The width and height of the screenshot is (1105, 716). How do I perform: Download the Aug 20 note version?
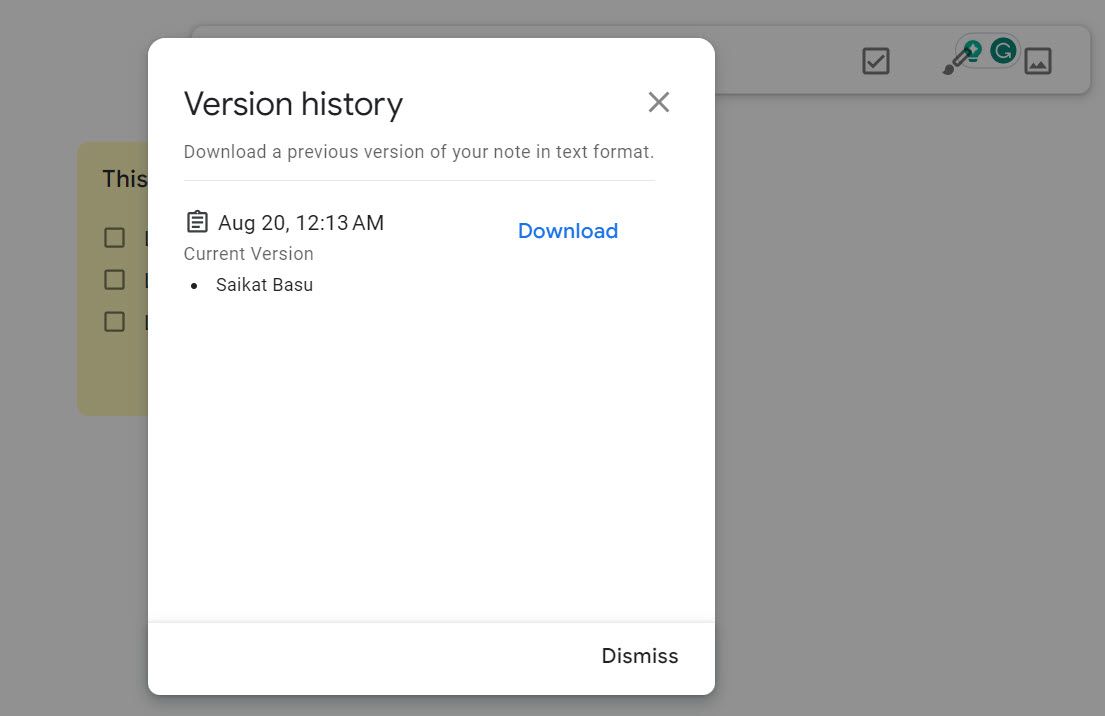pyautogui.click(x=567, y=230)
